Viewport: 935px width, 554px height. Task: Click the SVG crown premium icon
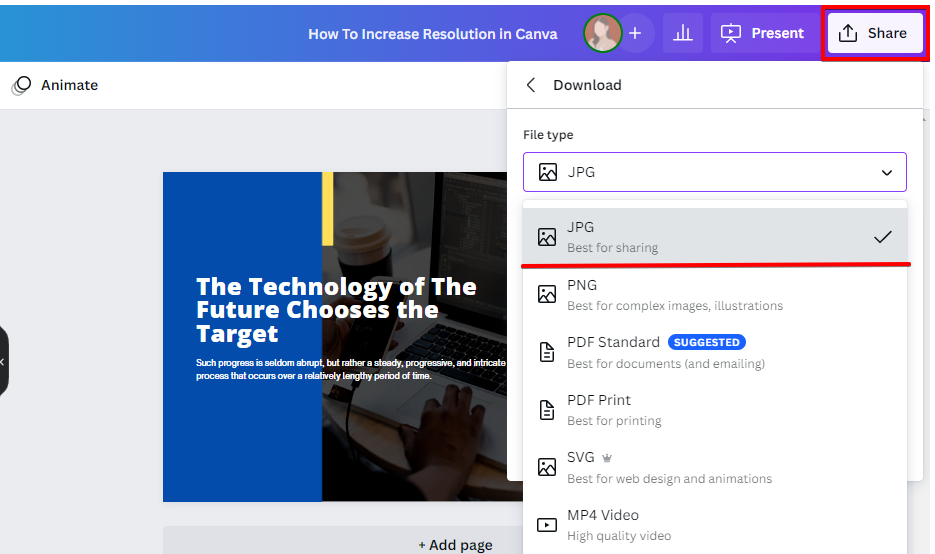point(606,458)
